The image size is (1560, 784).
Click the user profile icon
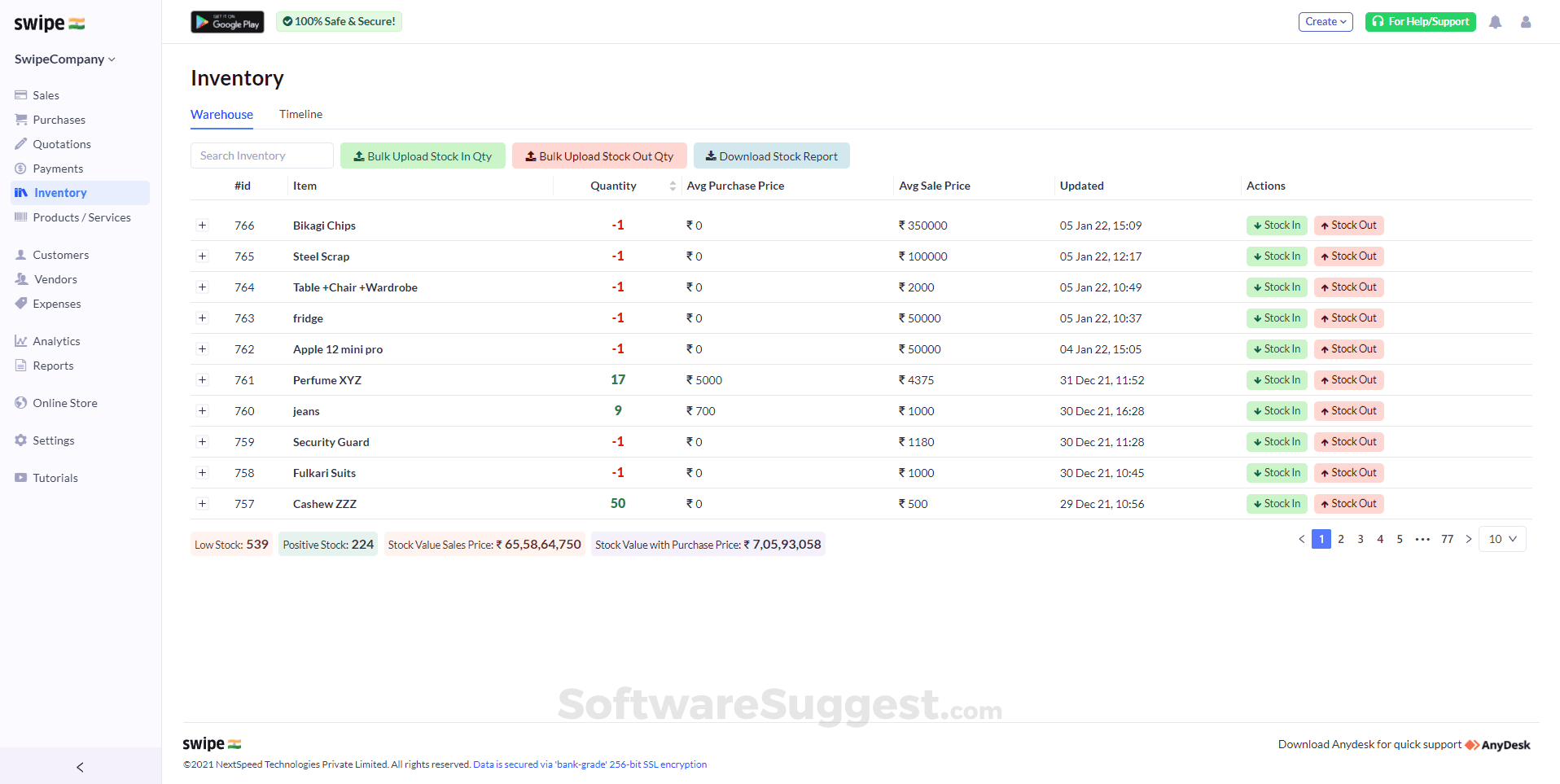point(1526,22)
